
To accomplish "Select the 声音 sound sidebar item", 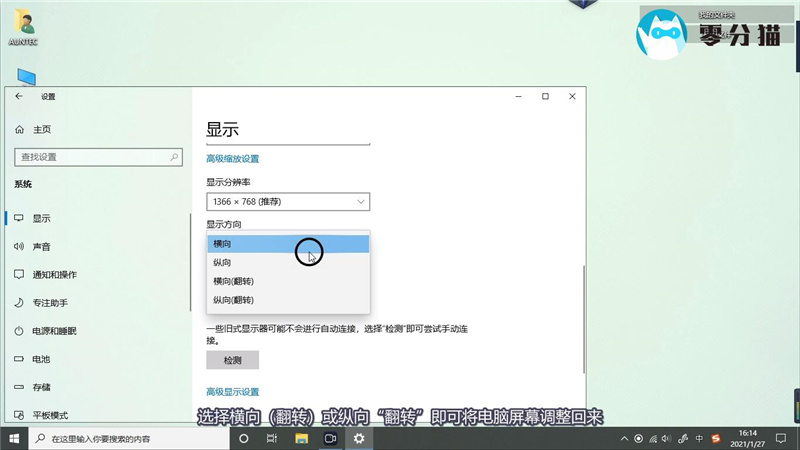I will [x=41, y=246].
